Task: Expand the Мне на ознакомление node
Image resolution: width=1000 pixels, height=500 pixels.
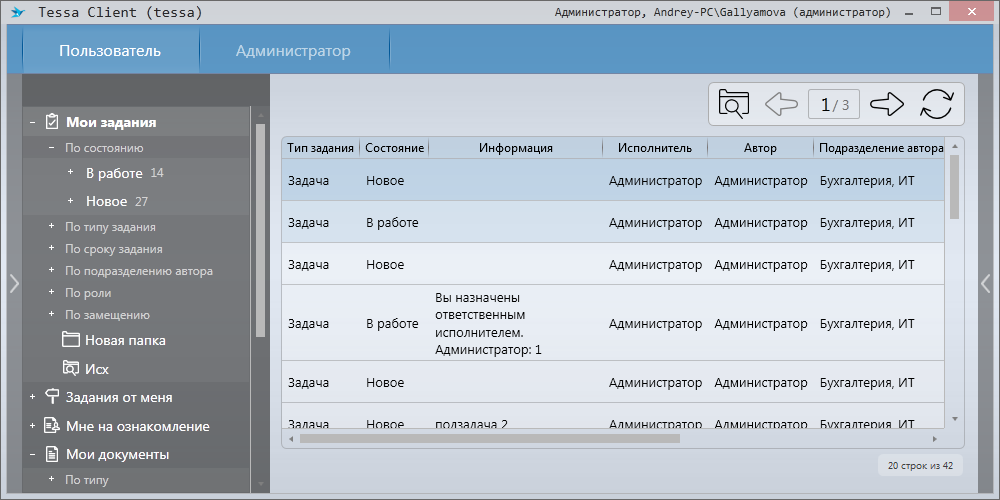Action: point(33,426)
